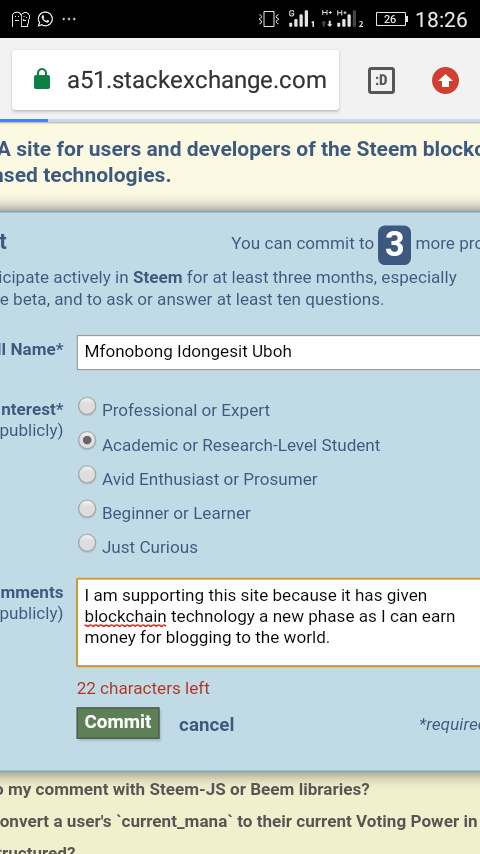Choose Avid Enthusiast or Prosumer option
This screenshot has width=480, height=854.
(87, 474)
